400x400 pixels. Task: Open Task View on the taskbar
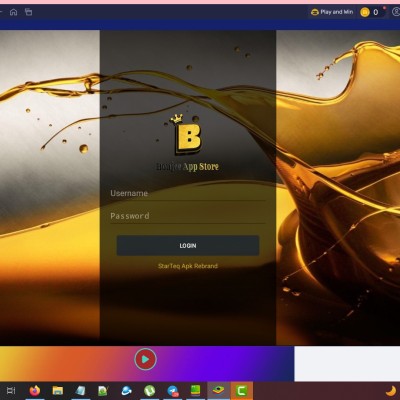(11, 391)
